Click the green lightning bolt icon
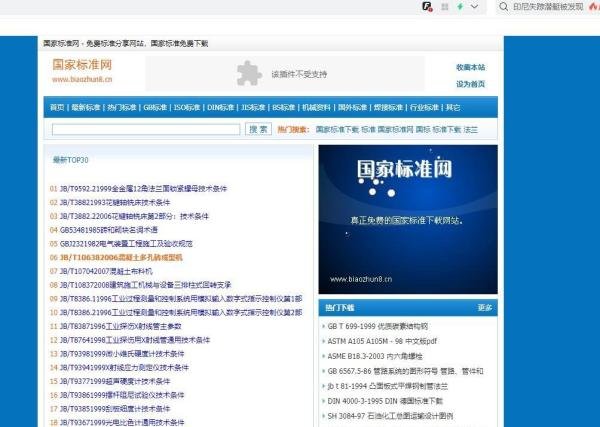The width and height of the screenshot is (600, 427). point(460,7)
